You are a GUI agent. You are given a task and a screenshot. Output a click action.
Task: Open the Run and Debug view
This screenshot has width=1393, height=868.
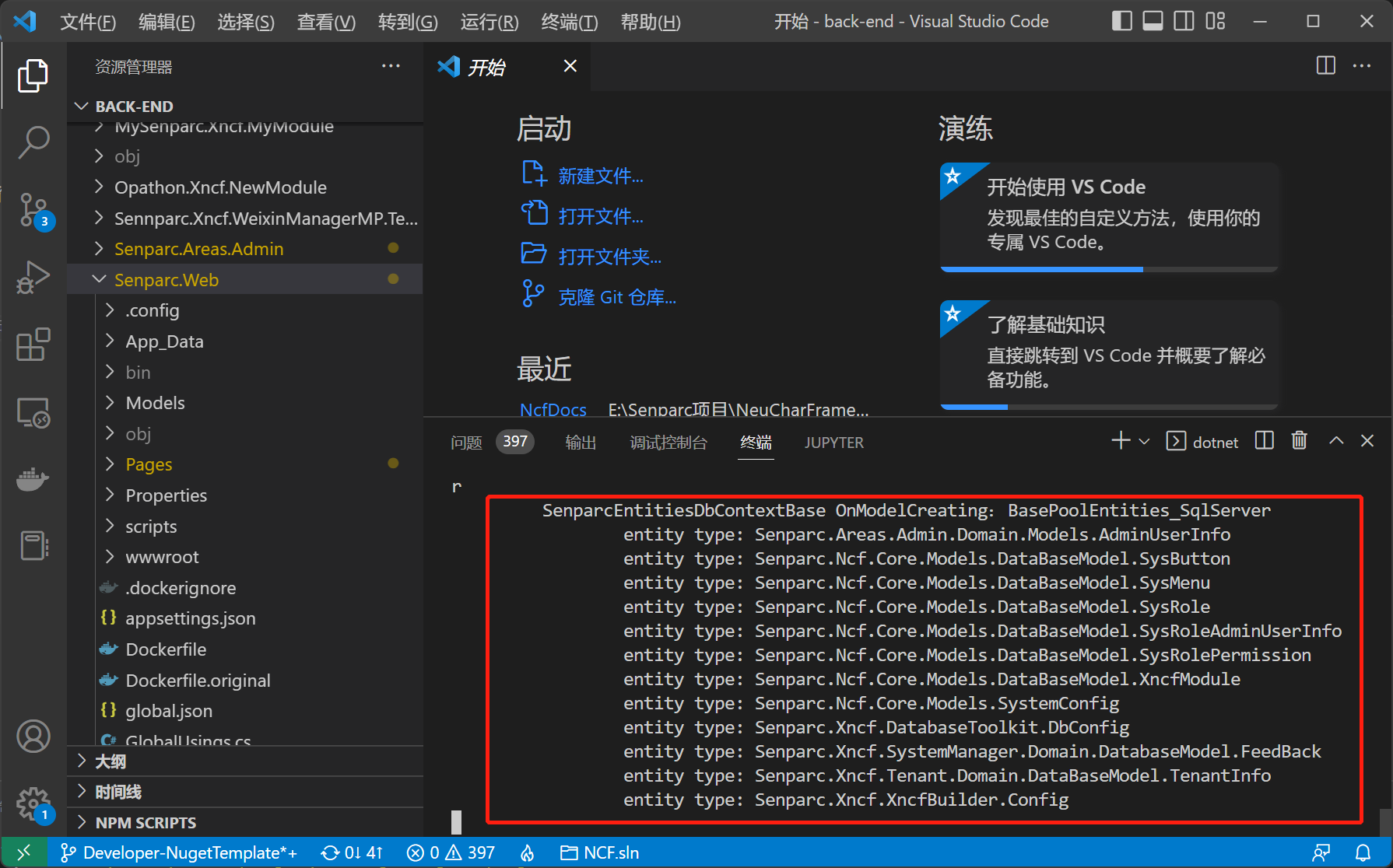(33, 277)
